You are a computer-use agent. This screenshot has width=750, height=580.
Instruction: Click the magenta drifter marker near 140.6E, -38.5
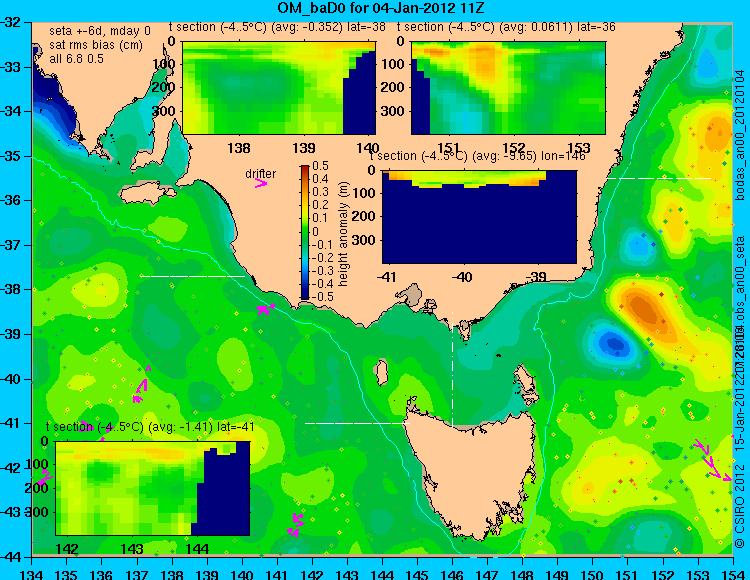click(x=265, y=309)
